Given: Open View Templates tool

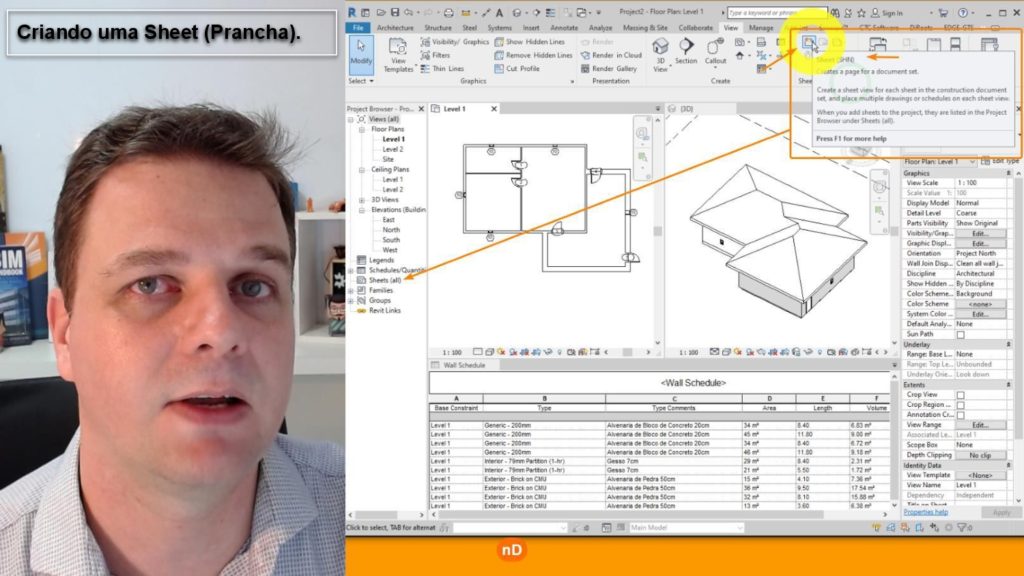Looking at the screenshot, I should click(x=398, y=55).
